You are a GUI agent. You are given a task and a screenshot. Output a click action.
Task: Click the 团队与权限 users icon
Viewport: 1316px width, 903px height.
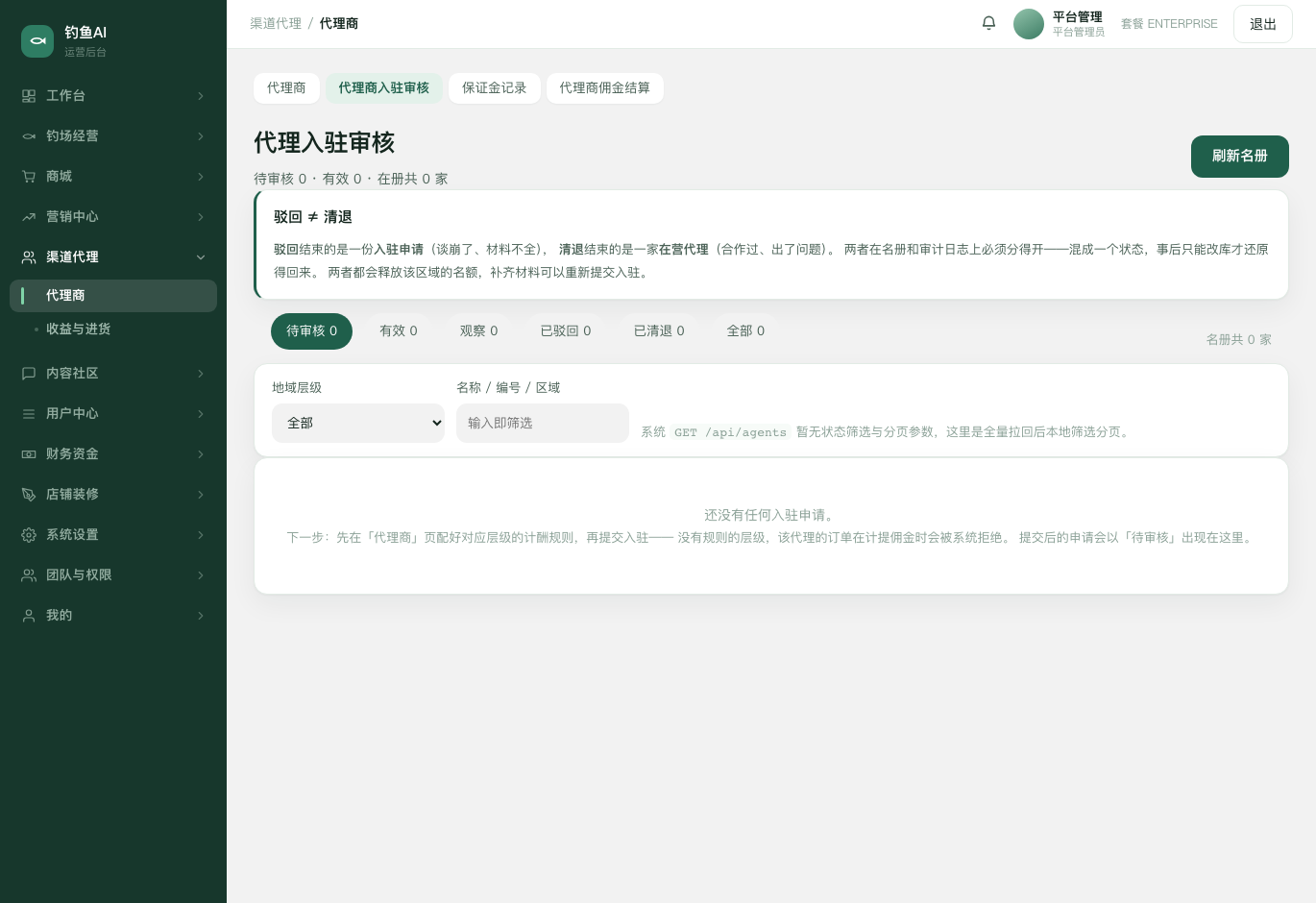29,575
